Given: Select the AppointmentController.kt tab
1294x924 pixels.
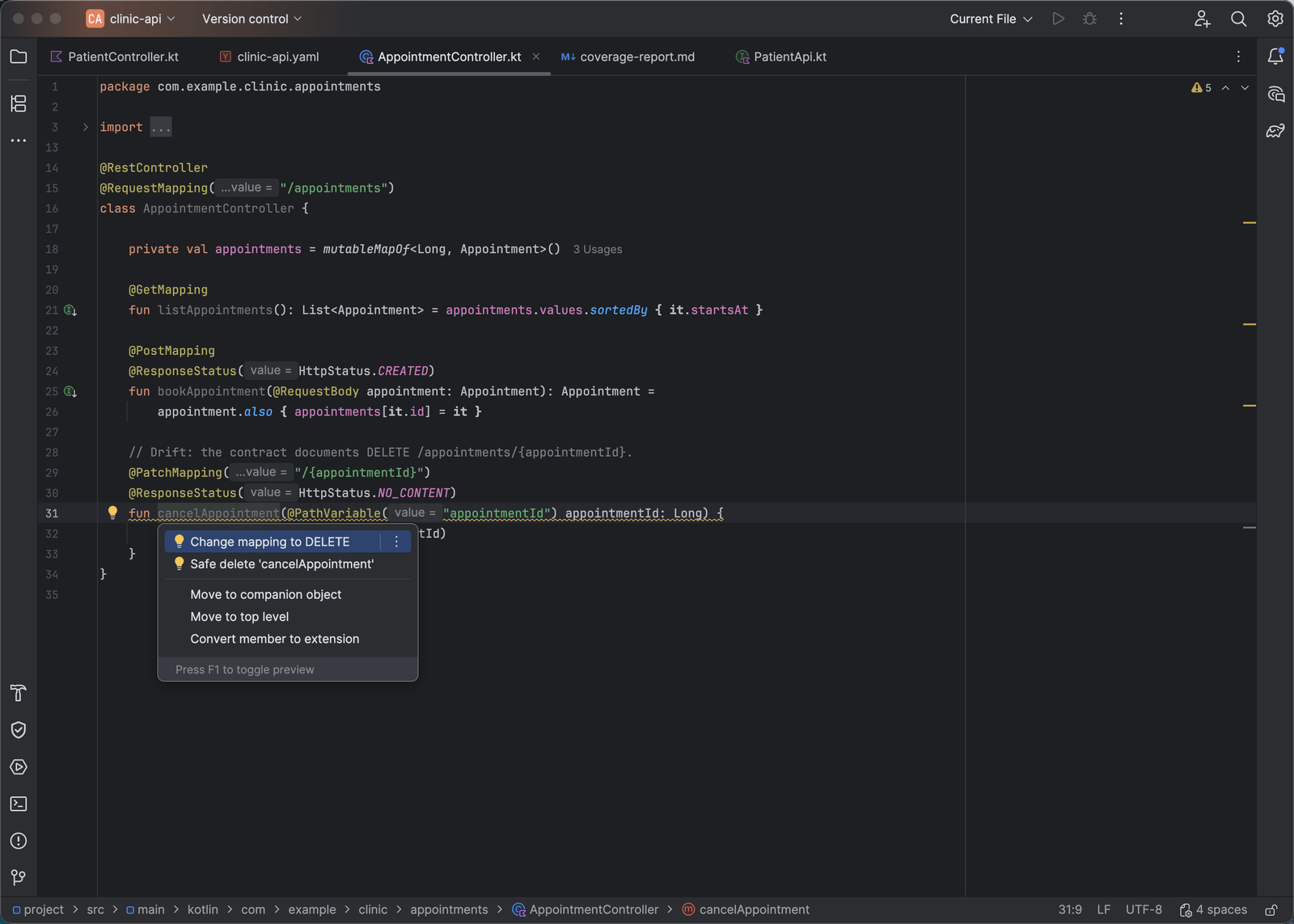Looking at the screenshot, I should pyautogui.click(x=449, y=57).
